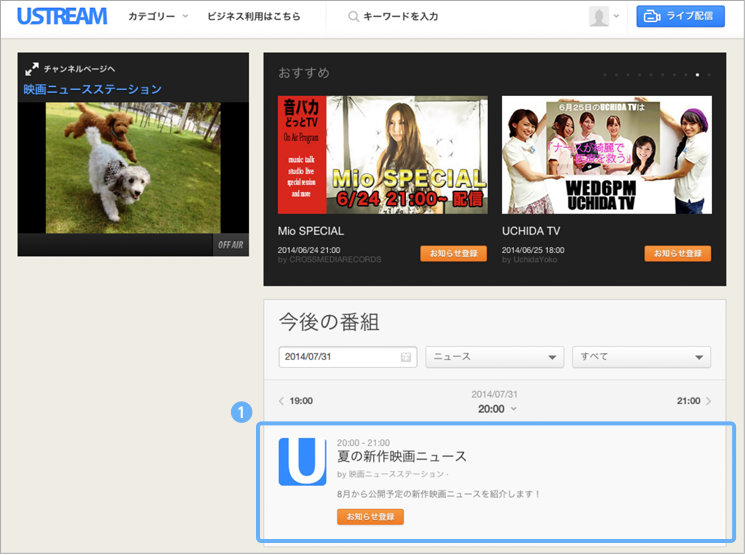Click the program description starting with 8月から公開予定
745x555 pixels.
(438, 494)
